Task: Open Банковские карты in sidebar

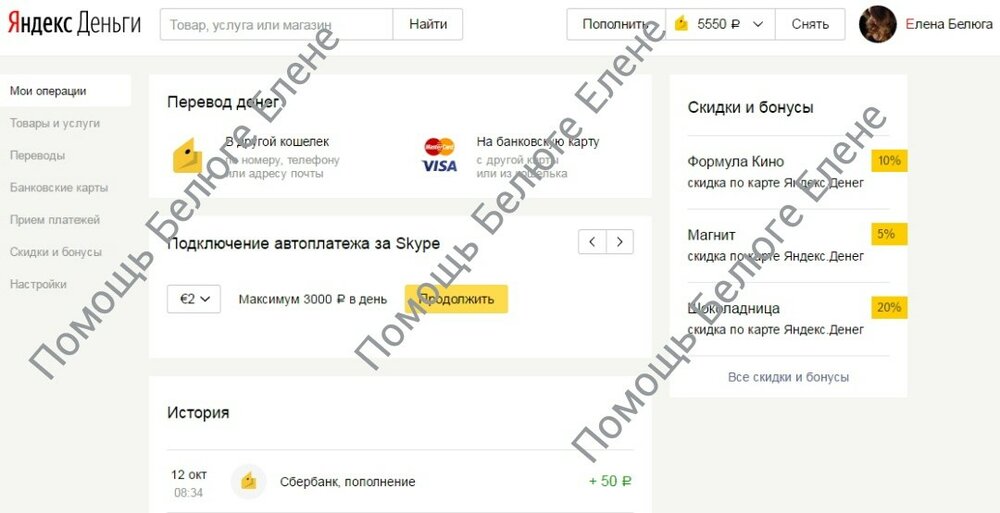Action: 59,188
